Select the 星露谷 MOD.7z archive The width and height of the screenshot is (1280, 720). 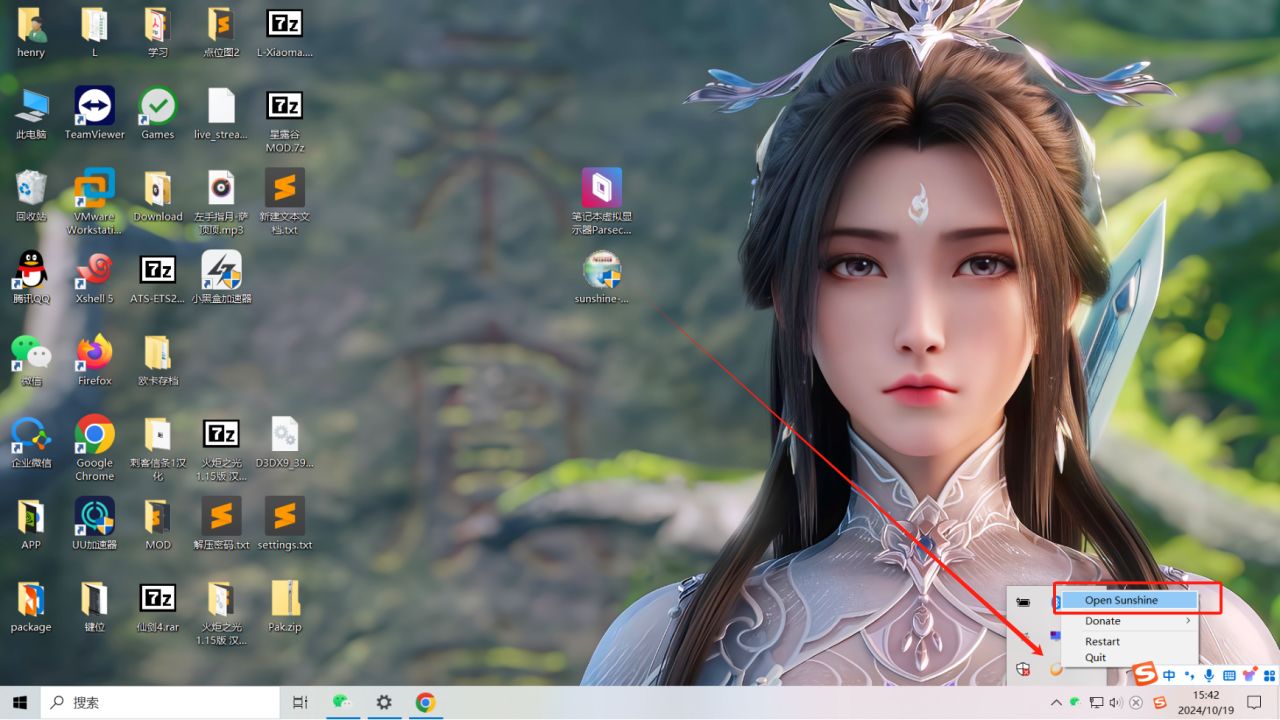(285, 121)
